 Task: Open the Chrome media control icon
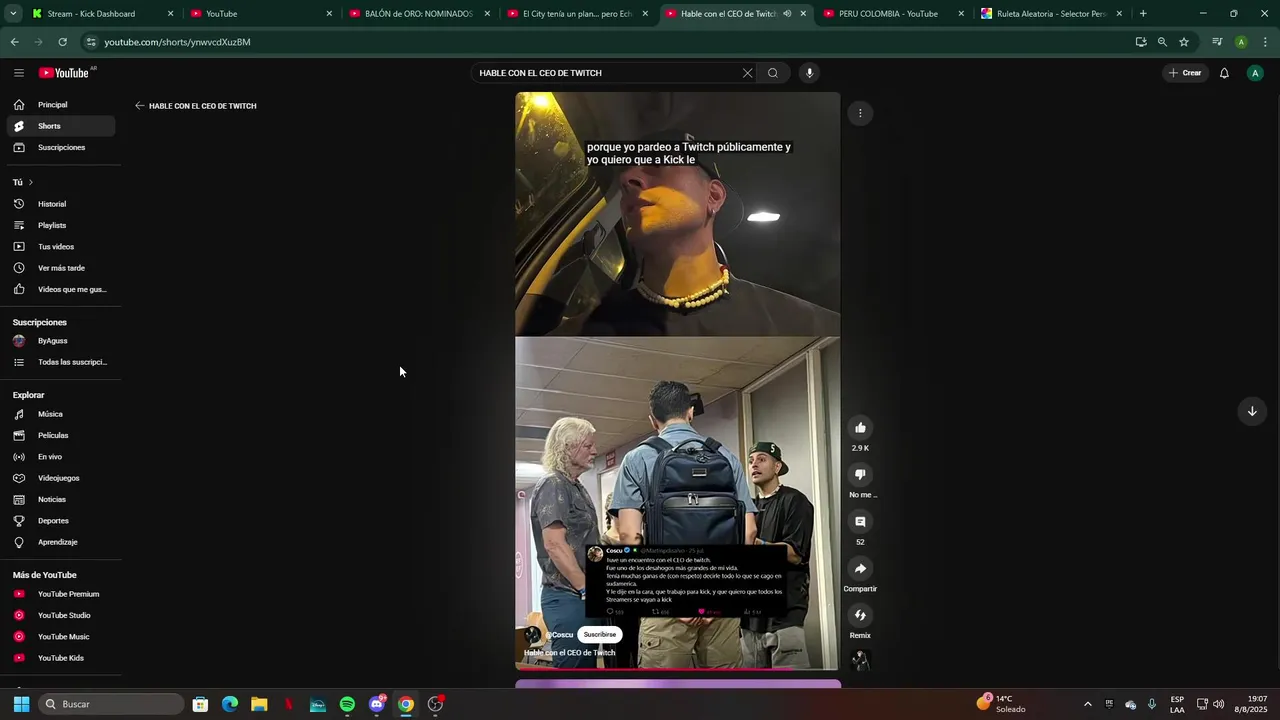pos(1217,42)
